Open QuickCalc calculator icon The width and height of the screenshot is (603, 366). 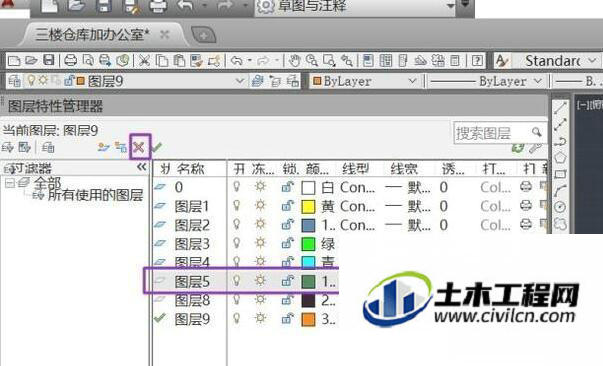pos(455,61)
